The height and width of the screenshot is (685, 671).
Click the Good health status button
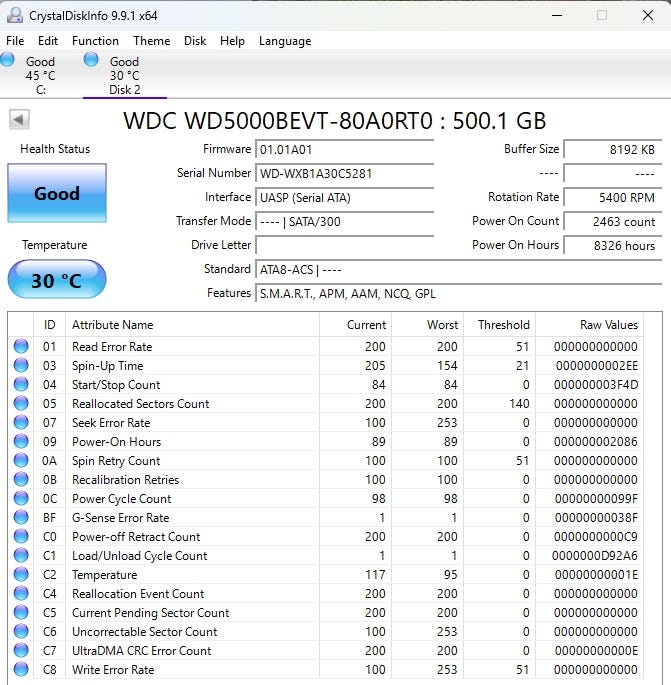tap(57, 193)
